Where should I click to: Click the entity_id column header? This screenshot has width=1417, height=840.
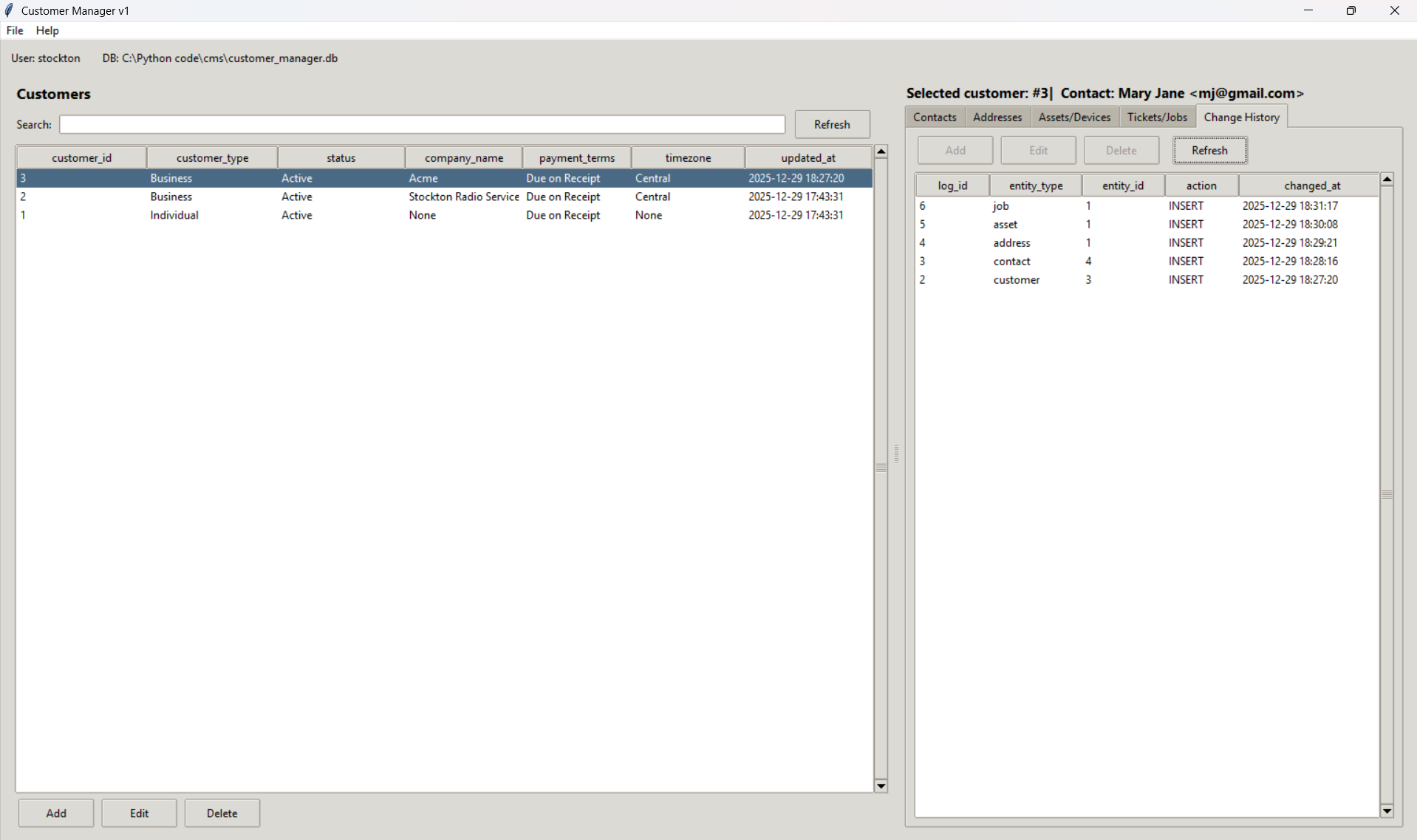click(1123, 185)
